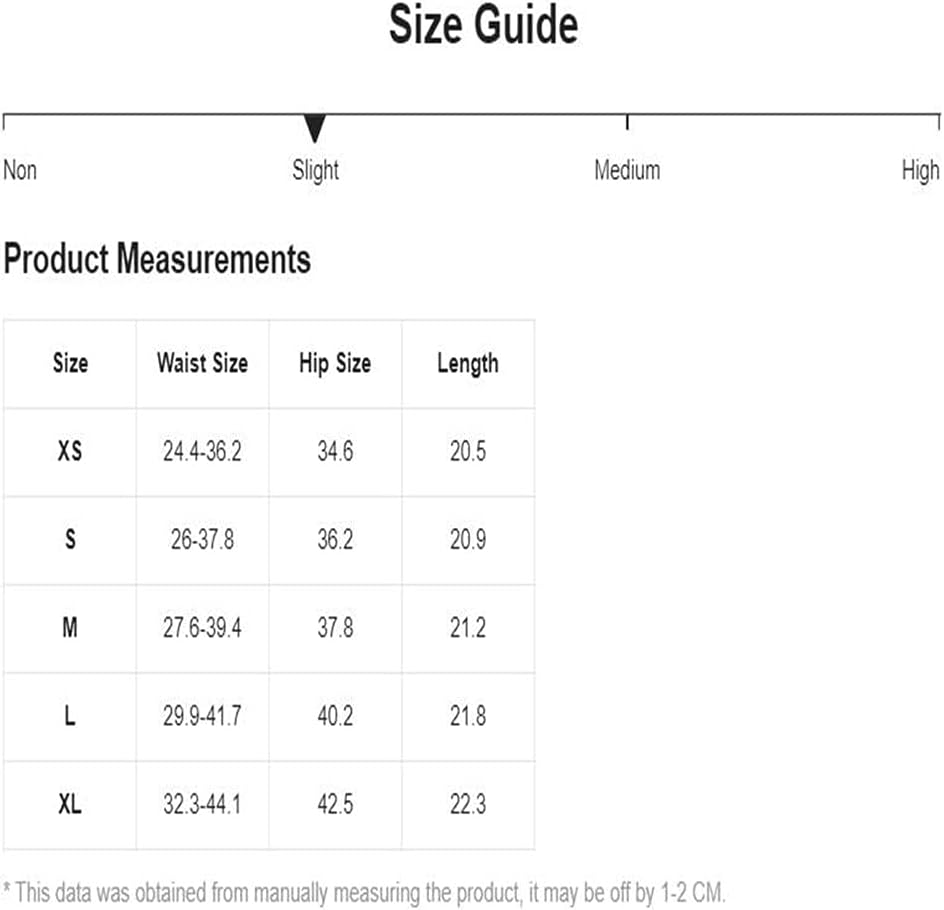Viewport: 944px width, 910px height.
Task: Click the black triangle stretch indicator marker
Action: coord(314,128)
